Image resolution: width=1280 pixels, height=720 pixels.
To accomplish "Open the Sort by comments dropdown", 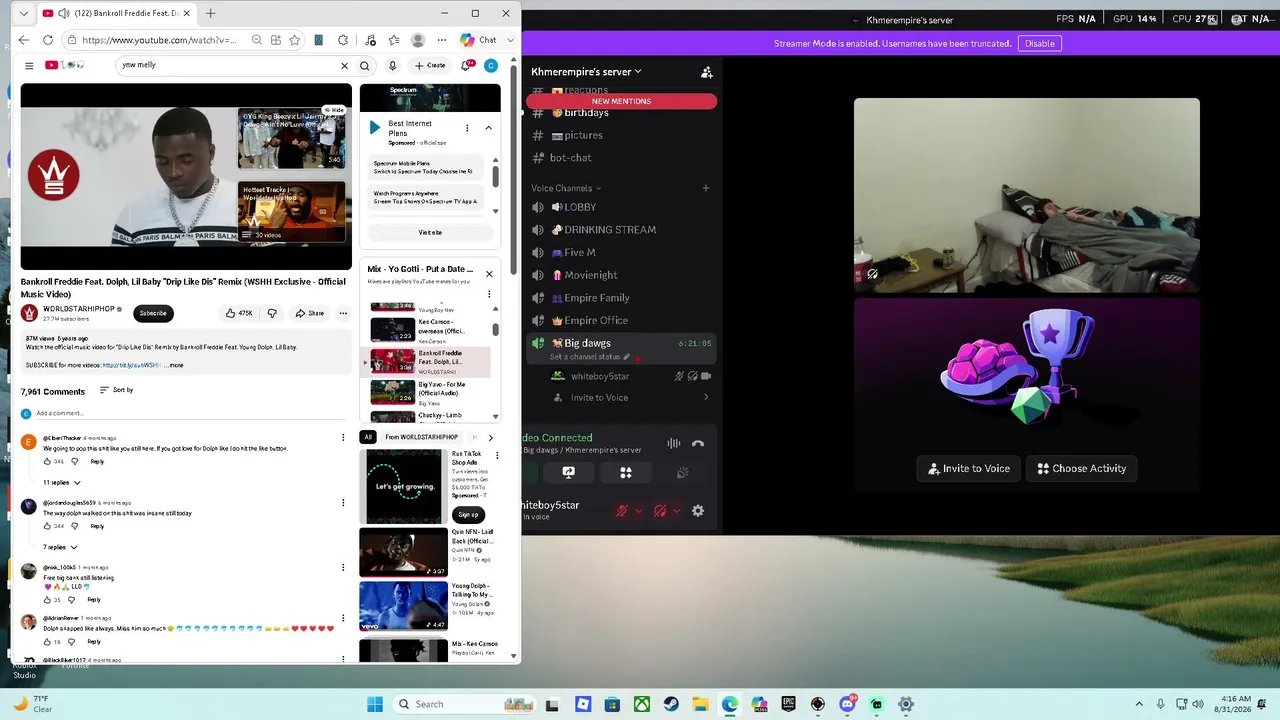I will [117, 390].
